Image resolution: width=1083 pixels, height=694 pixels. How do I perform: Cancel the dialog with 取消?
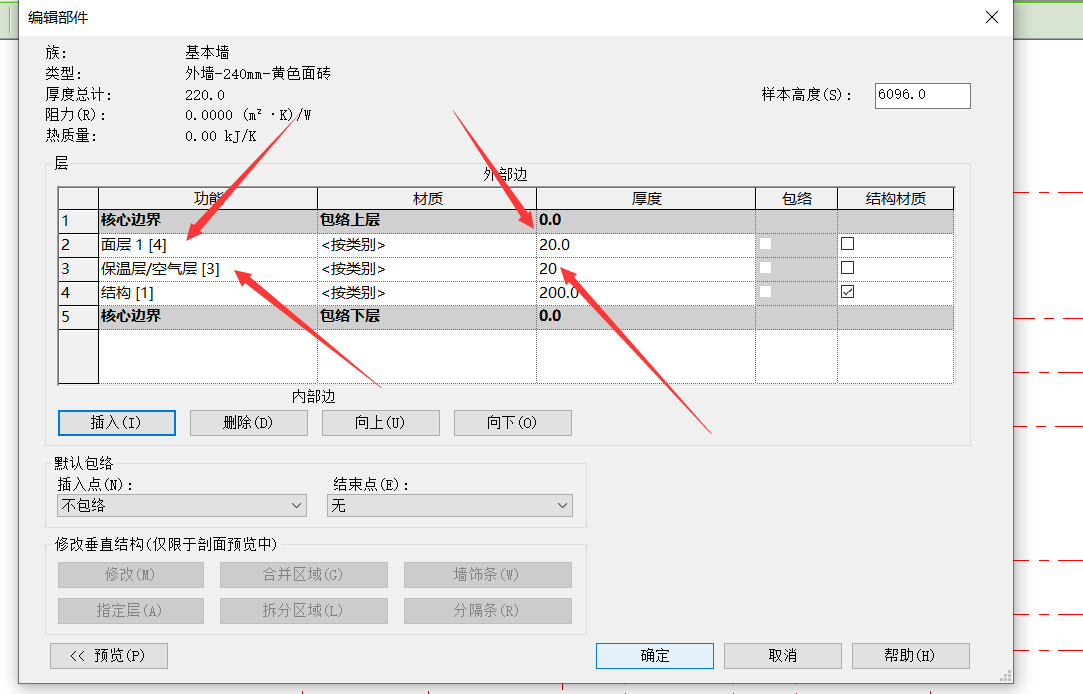pos(782,656)
